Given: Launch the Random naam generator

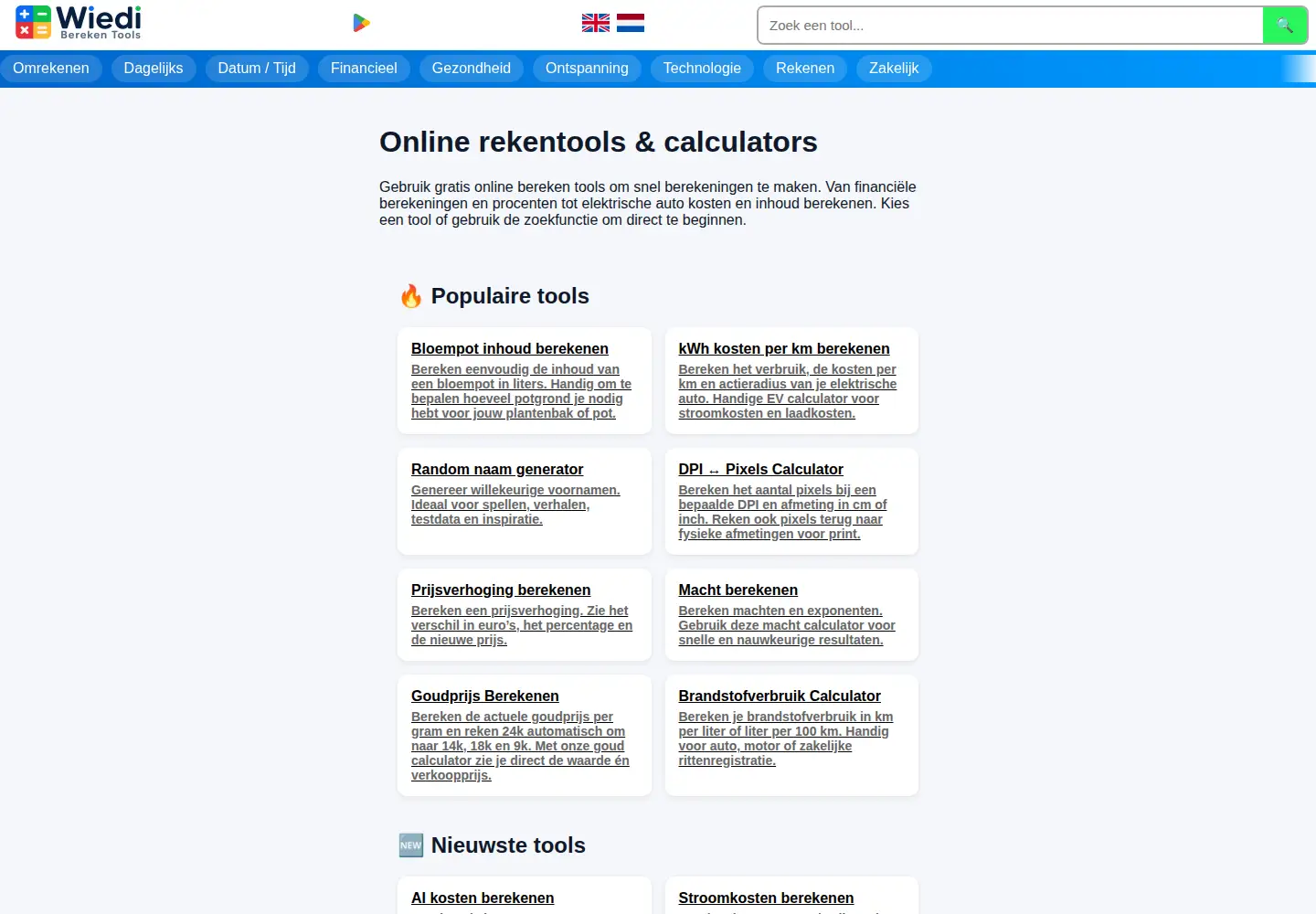Looking at the screenshot, I should tap(497, 470).
